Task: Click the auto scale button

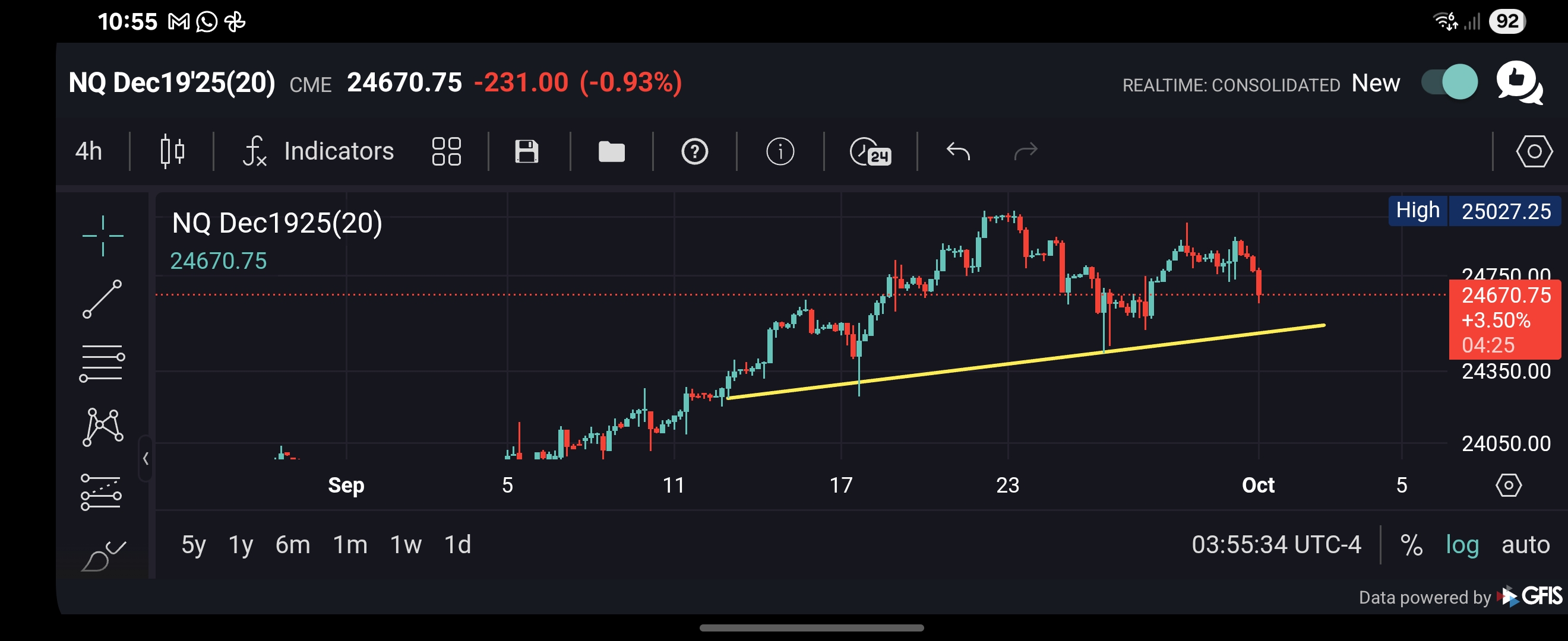Action: pyautogui.click(x=1525, y=544)
